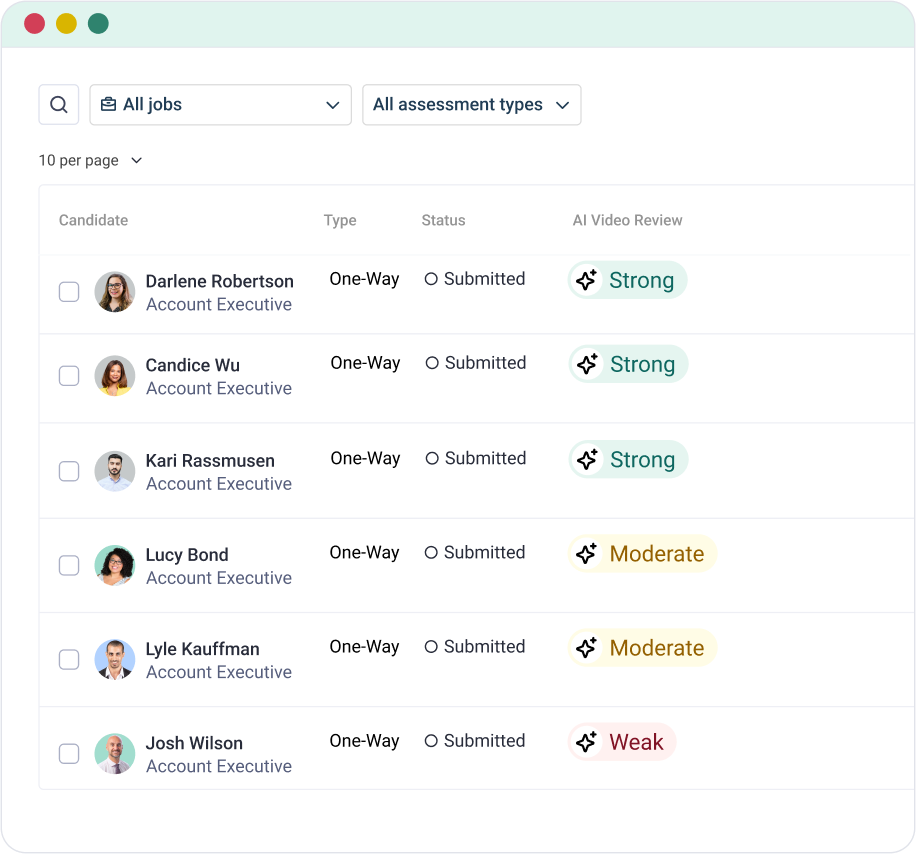Click Submitted status in Candice Wu's row
916x854 pixels.
click(476, 363)
